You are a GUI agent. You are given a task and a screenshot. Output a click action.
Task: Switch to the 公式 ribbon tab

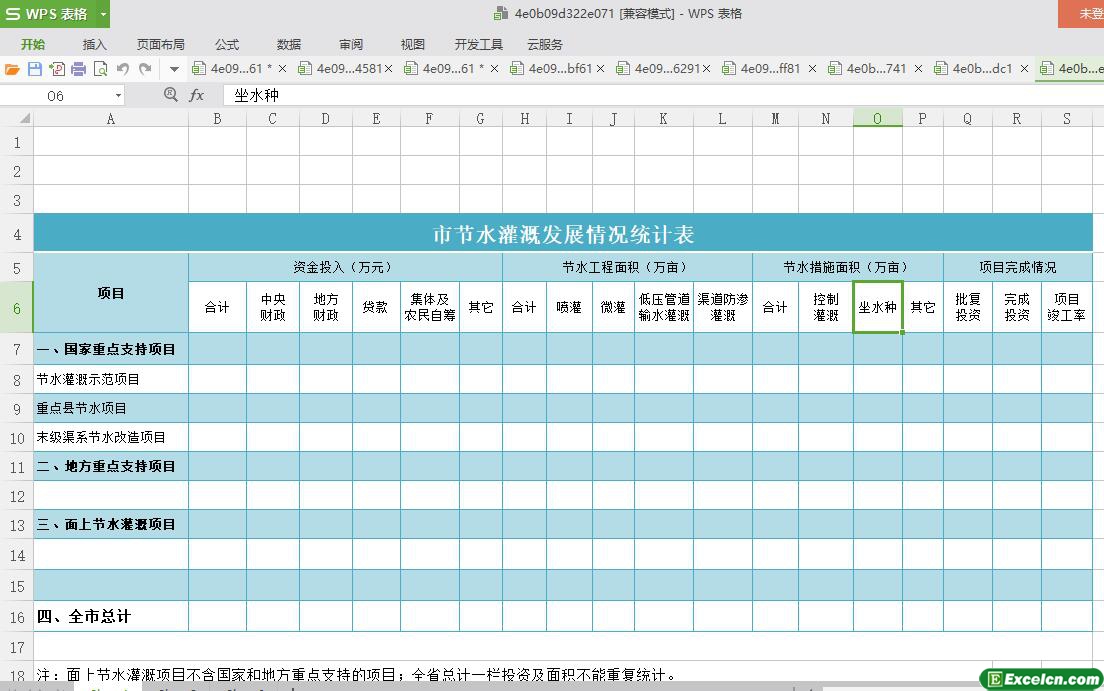pos(227,44)
